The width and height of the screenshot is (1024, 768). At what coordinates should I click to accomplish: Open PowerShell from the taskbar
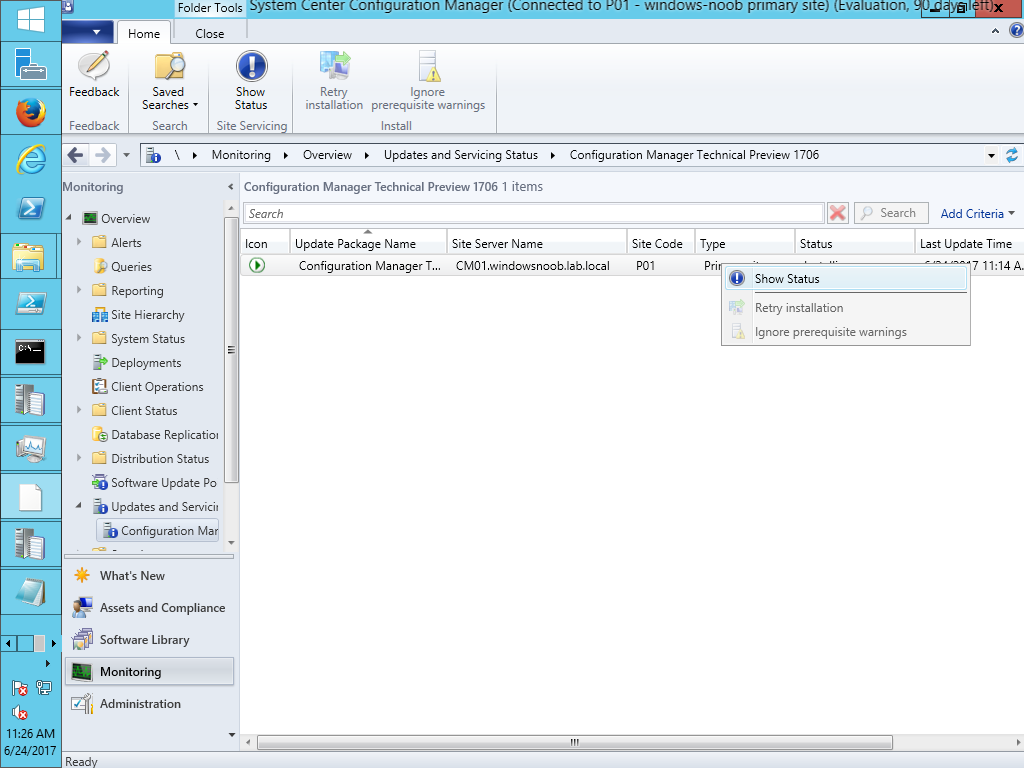pyautogui.click(x=31, y=208)
